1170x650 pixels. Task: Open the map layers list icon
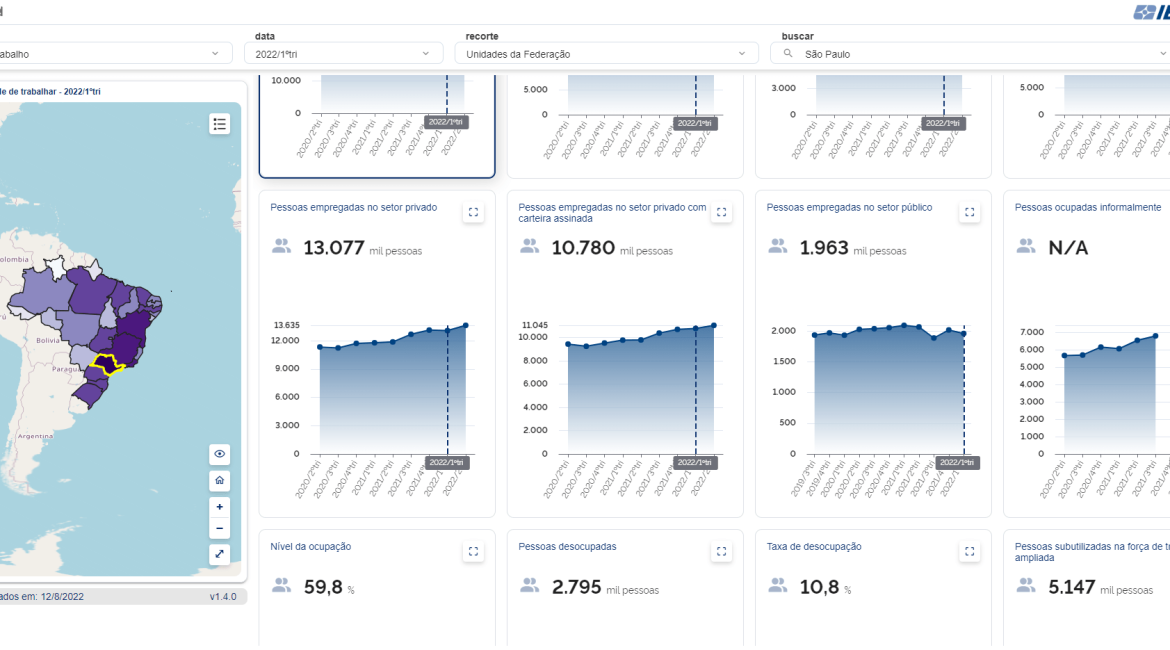[x=220, y=124]
